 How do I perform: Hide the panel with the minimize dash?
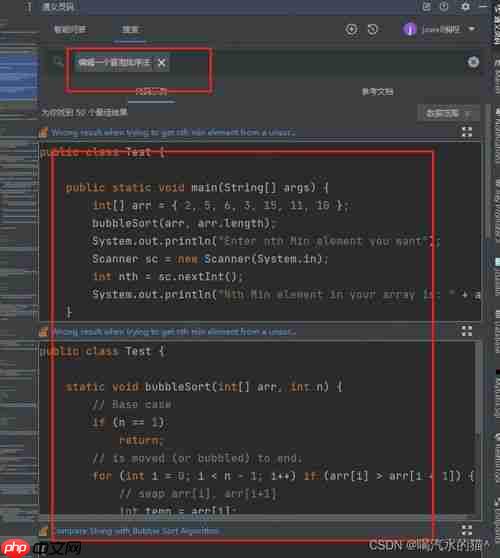[x=483, y=6]
